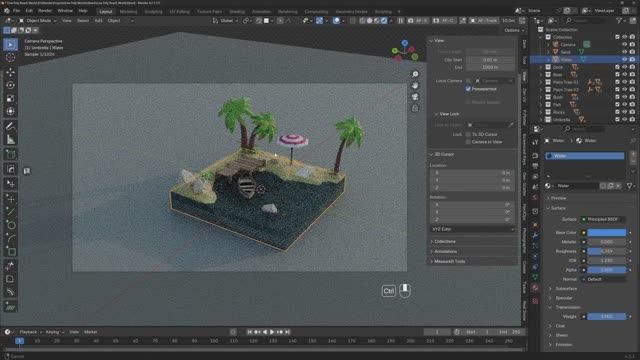640x360 pixels.
Task: Click the navigation gizmo blue Z axis
Action: click(404, 43)
